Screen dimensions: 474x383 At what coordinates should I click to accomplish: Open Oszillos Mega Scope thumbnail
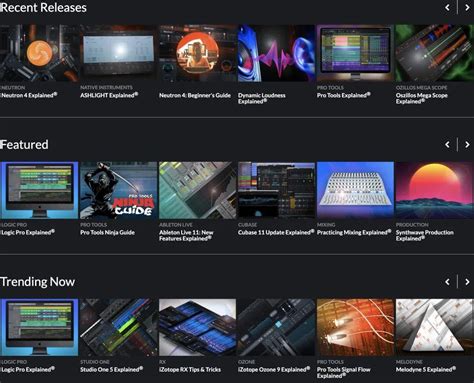click(434, 53)
